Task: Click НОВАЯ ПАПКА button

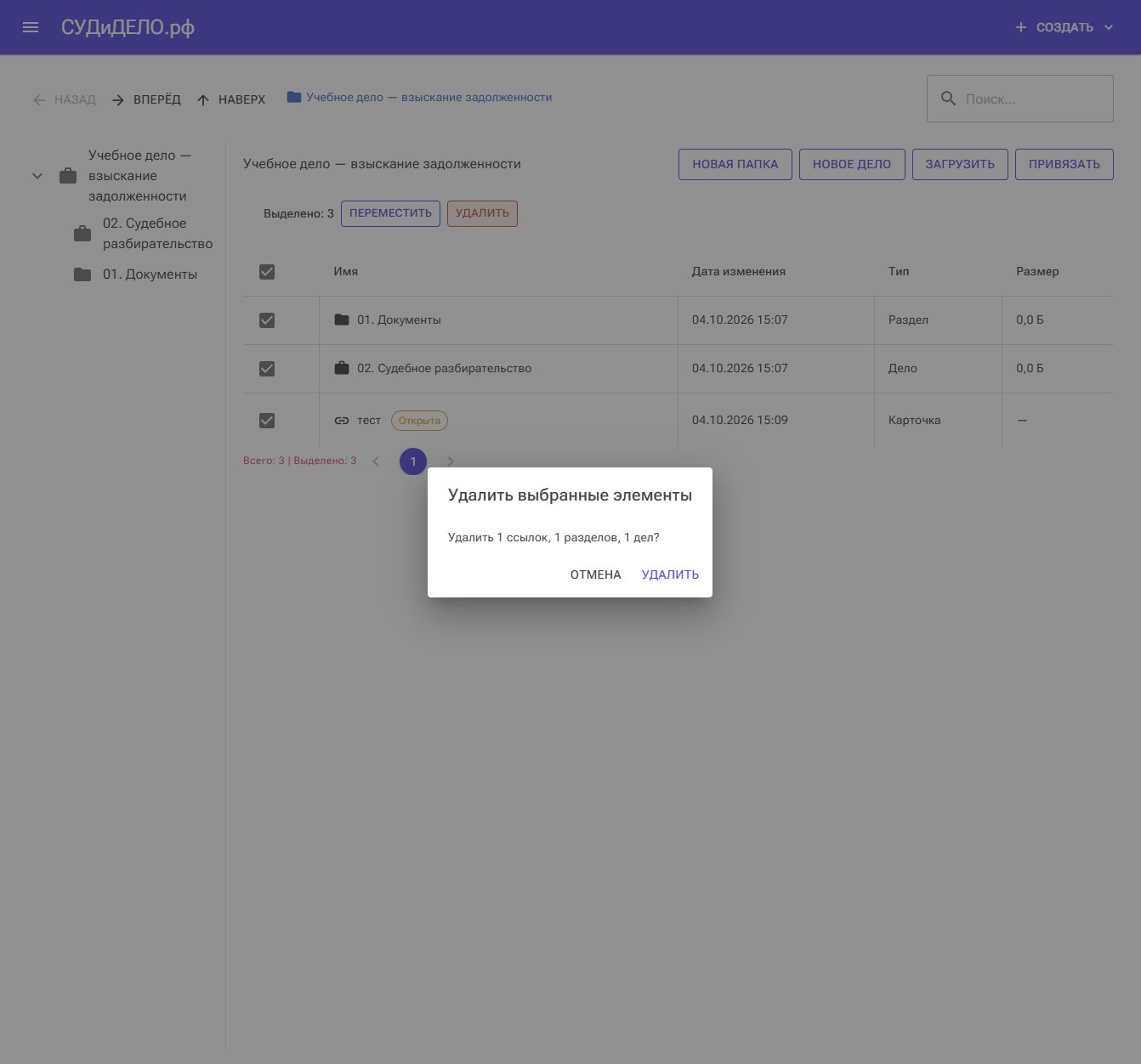Action: click(735, 164)
